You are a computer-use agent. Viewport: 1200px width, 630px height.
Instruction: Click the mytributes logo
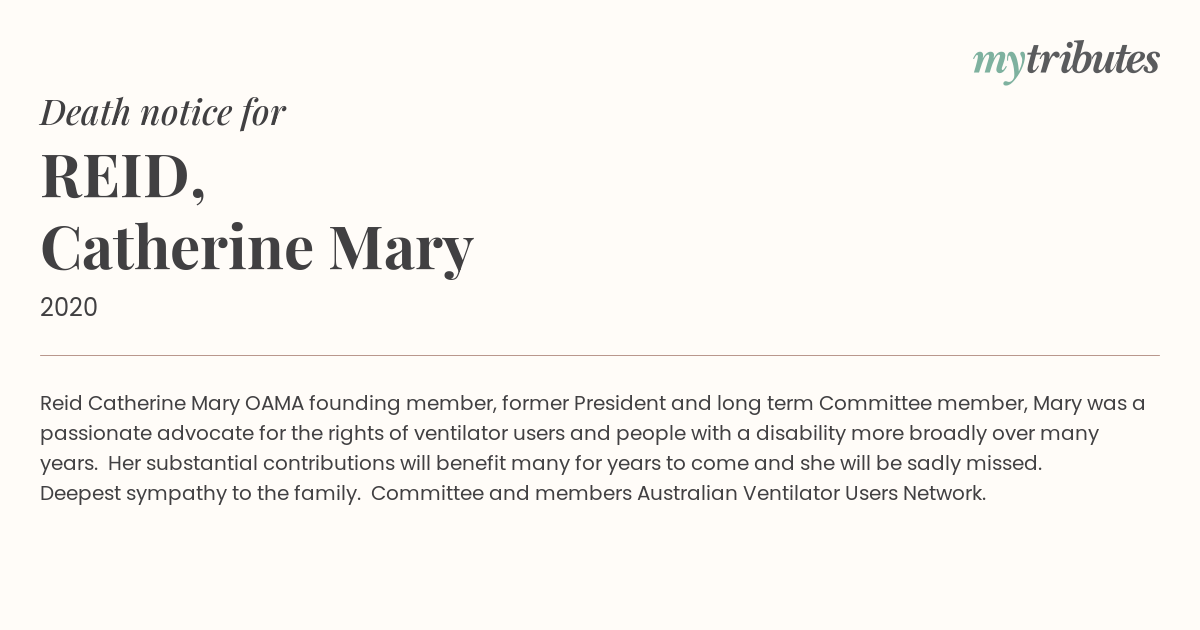click(x=1066, y=62)
